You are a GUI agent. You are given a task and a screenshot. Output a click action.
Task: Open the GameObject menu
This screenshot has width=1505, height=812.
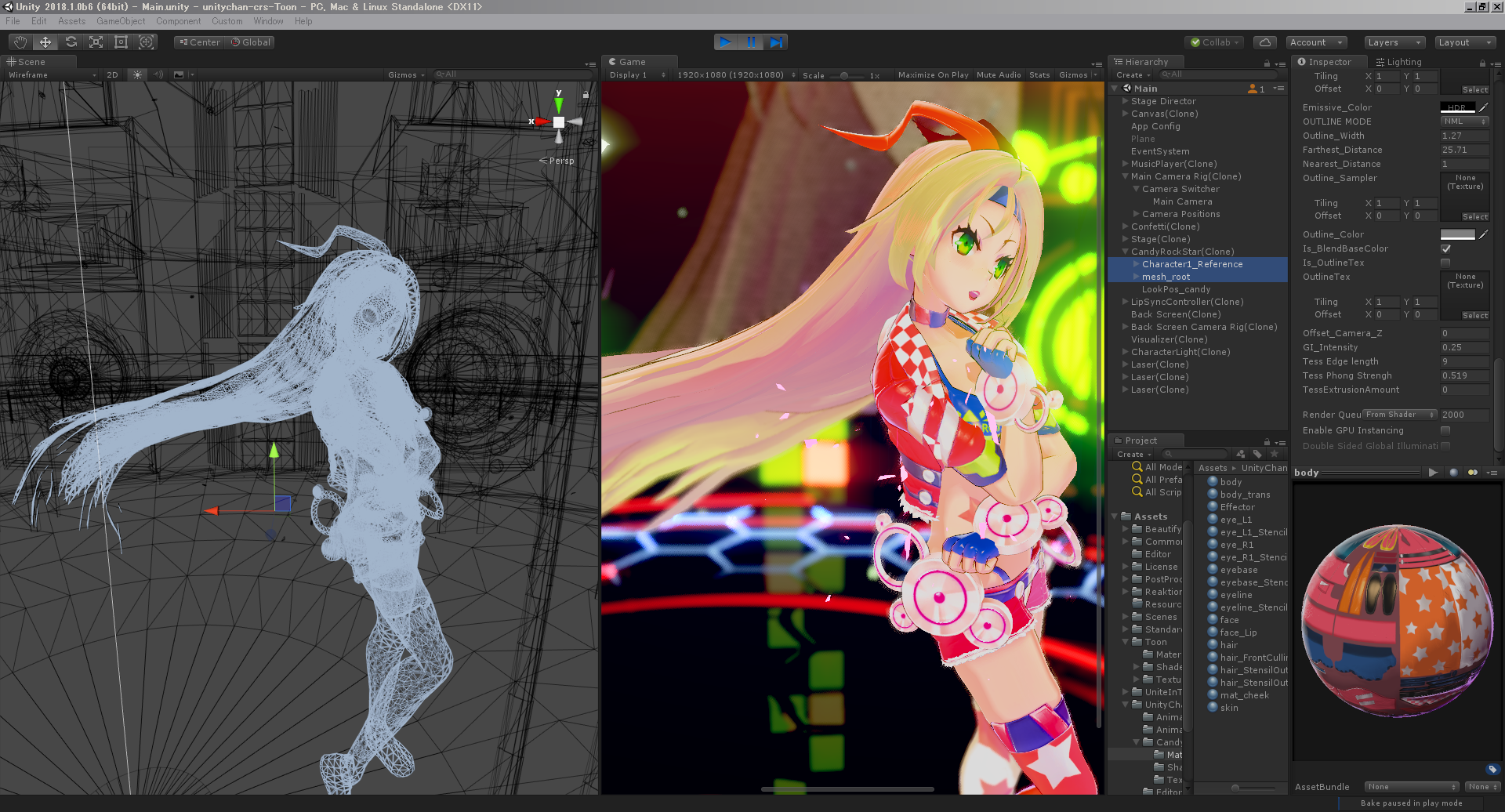(121, 21)
